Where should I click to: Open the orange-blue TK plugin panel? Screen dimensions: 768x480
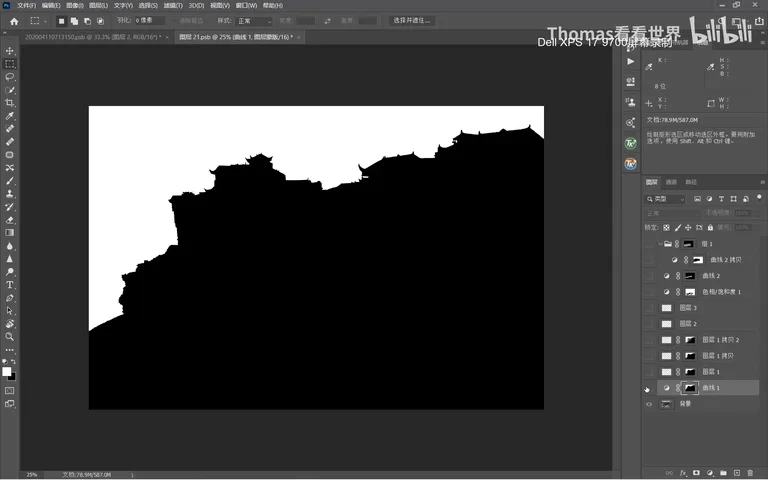[630, 164]
